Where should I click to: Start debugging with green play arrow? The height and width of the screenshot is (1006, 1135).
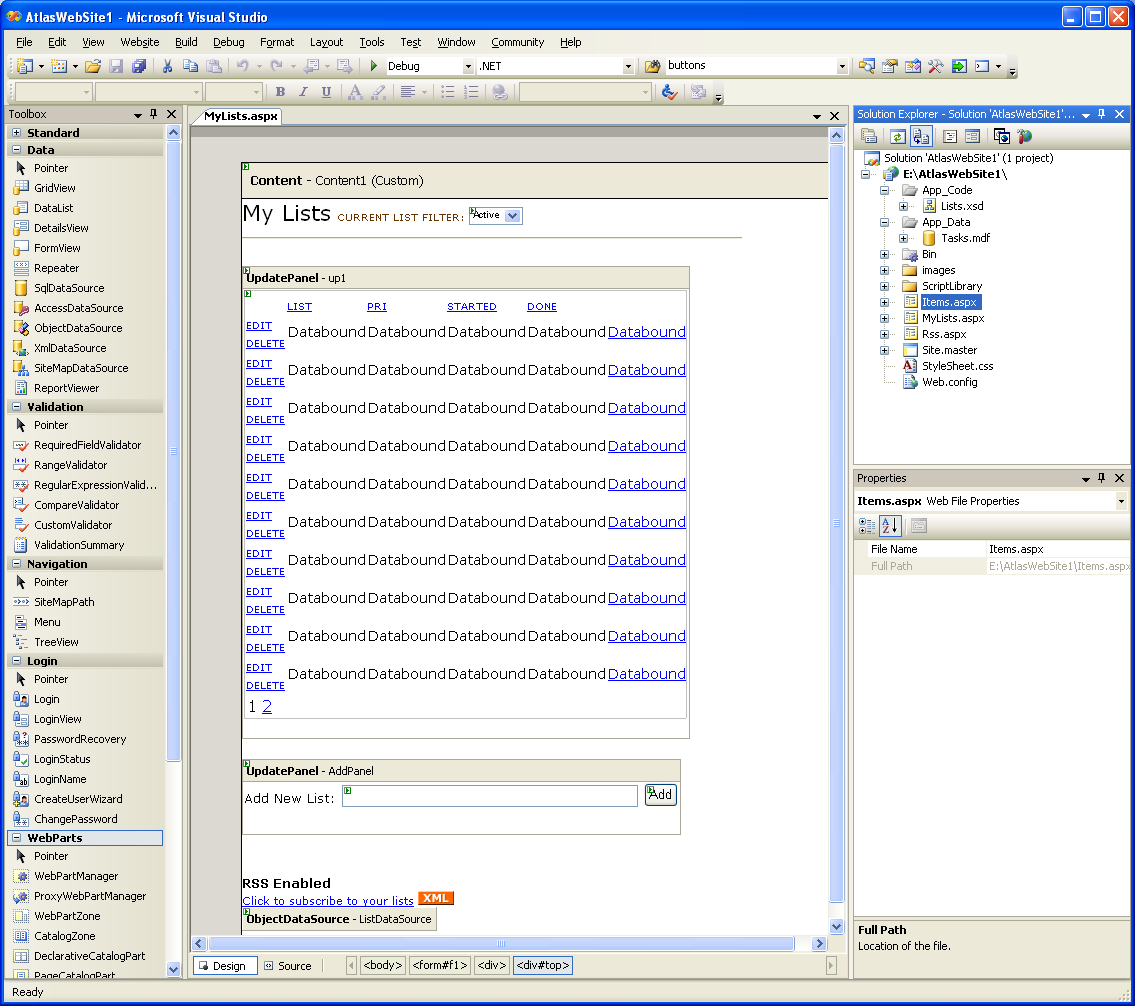[x=374, y=66]
